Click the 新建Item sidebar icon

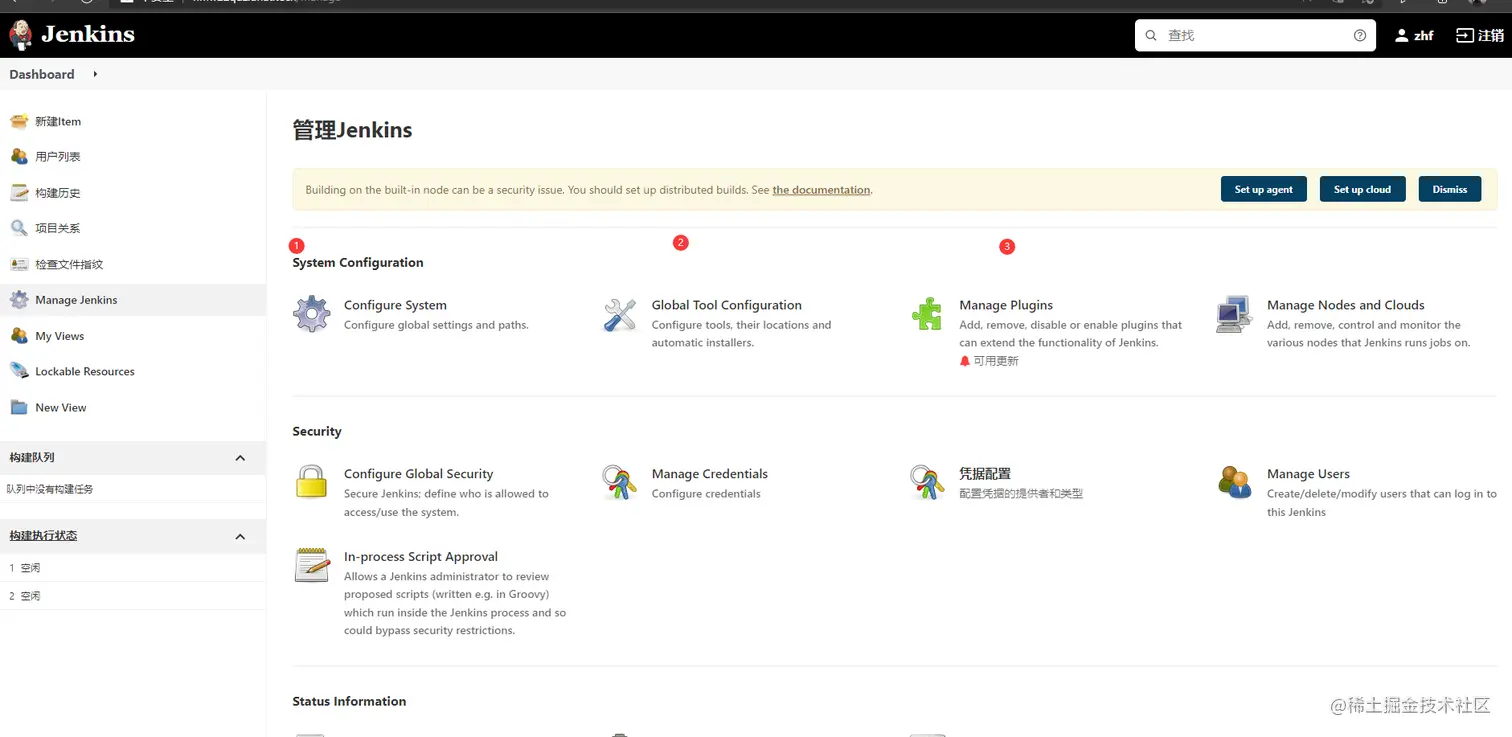point(19,121)
